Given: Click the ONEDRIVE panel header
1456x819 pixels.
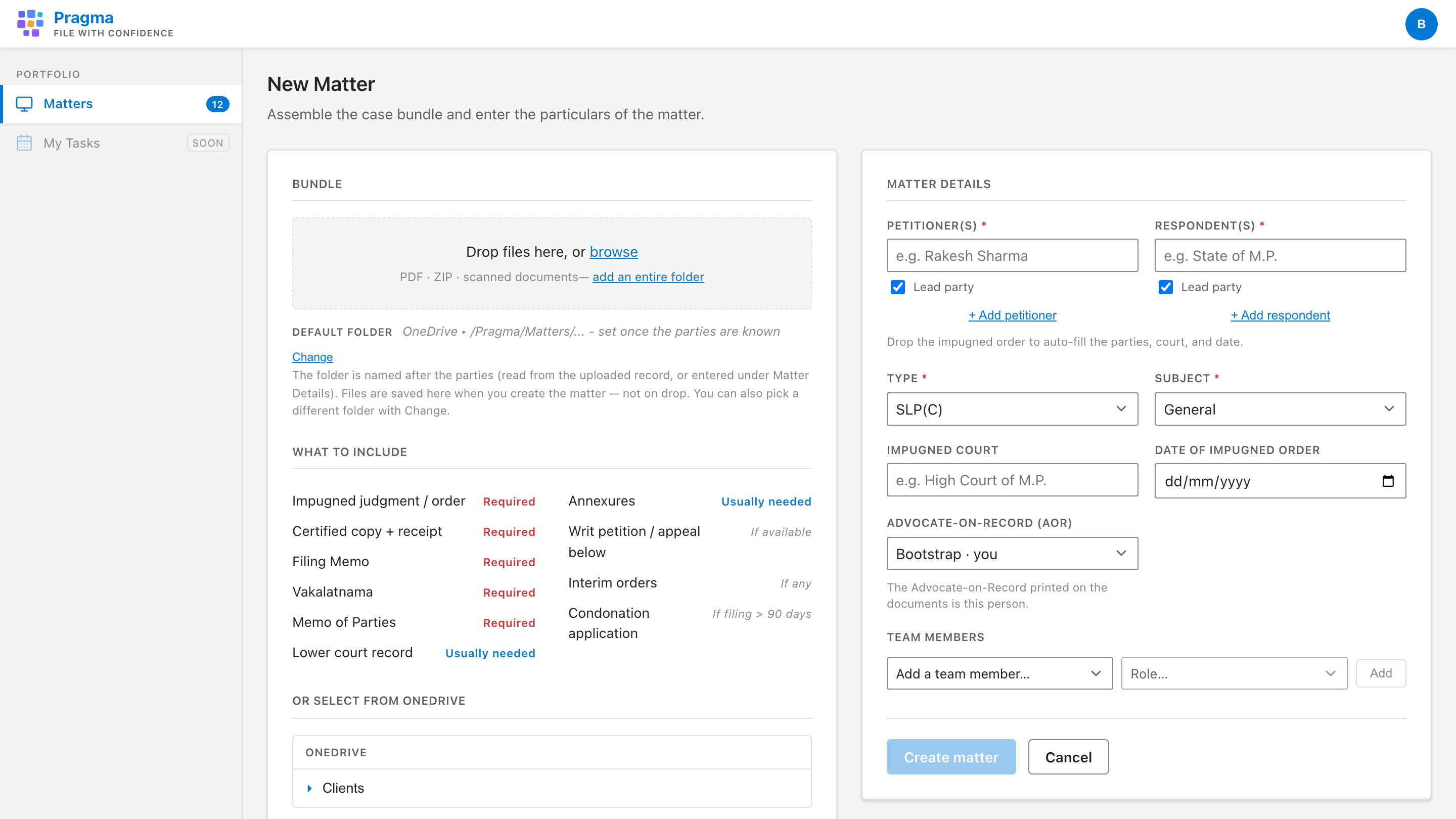Looking at the screenshot, I should click(x=552, y=752).
